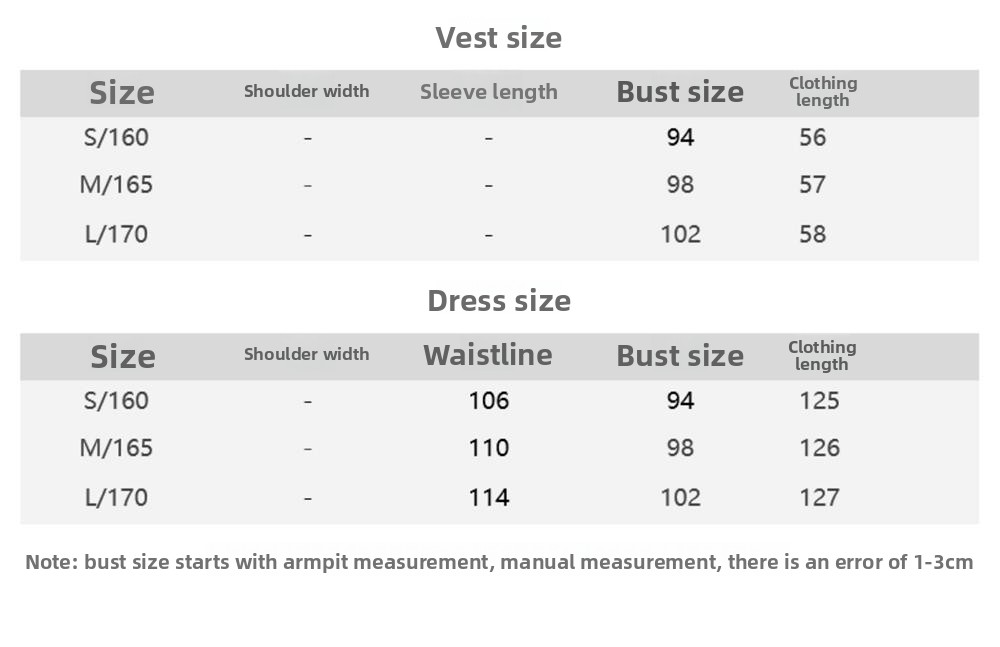Click dress clothing length value 127

(820, 498)
